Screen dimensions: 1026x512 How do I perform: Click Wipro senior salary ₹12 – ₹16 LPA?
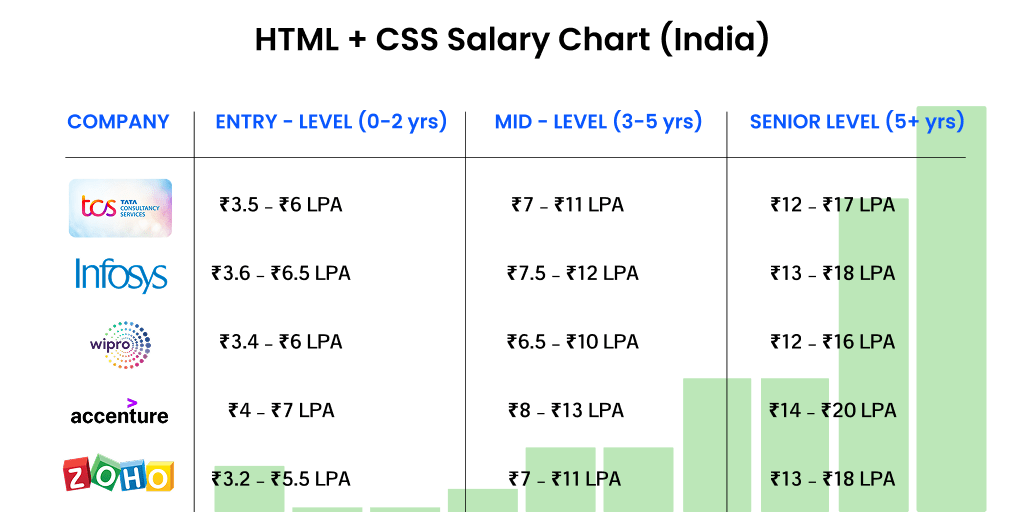[x=832, y=342]
